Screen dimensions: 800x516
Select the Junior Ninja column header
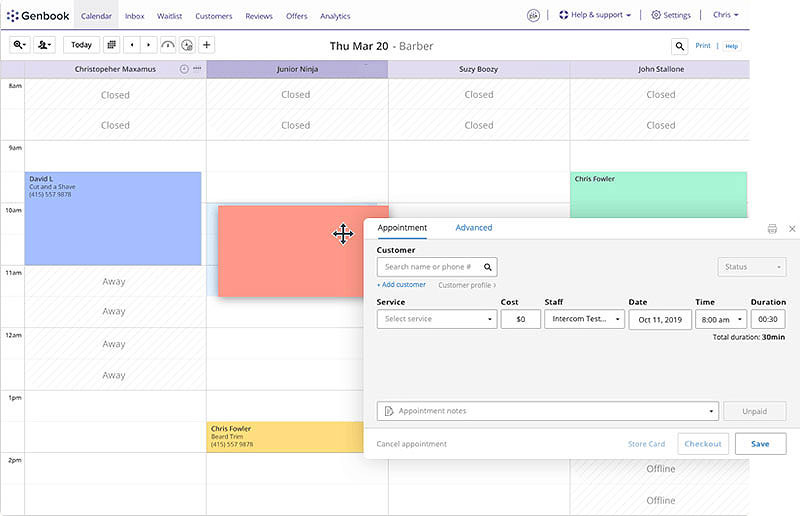[297, 69]
